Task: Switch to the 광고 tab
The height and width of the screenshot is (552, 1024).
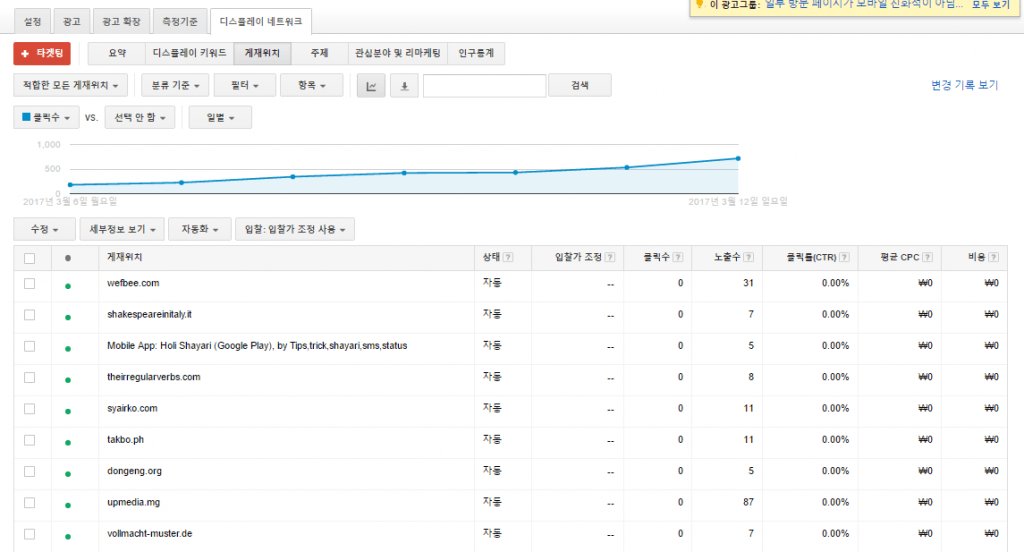Action: click(x=72, y=22)
